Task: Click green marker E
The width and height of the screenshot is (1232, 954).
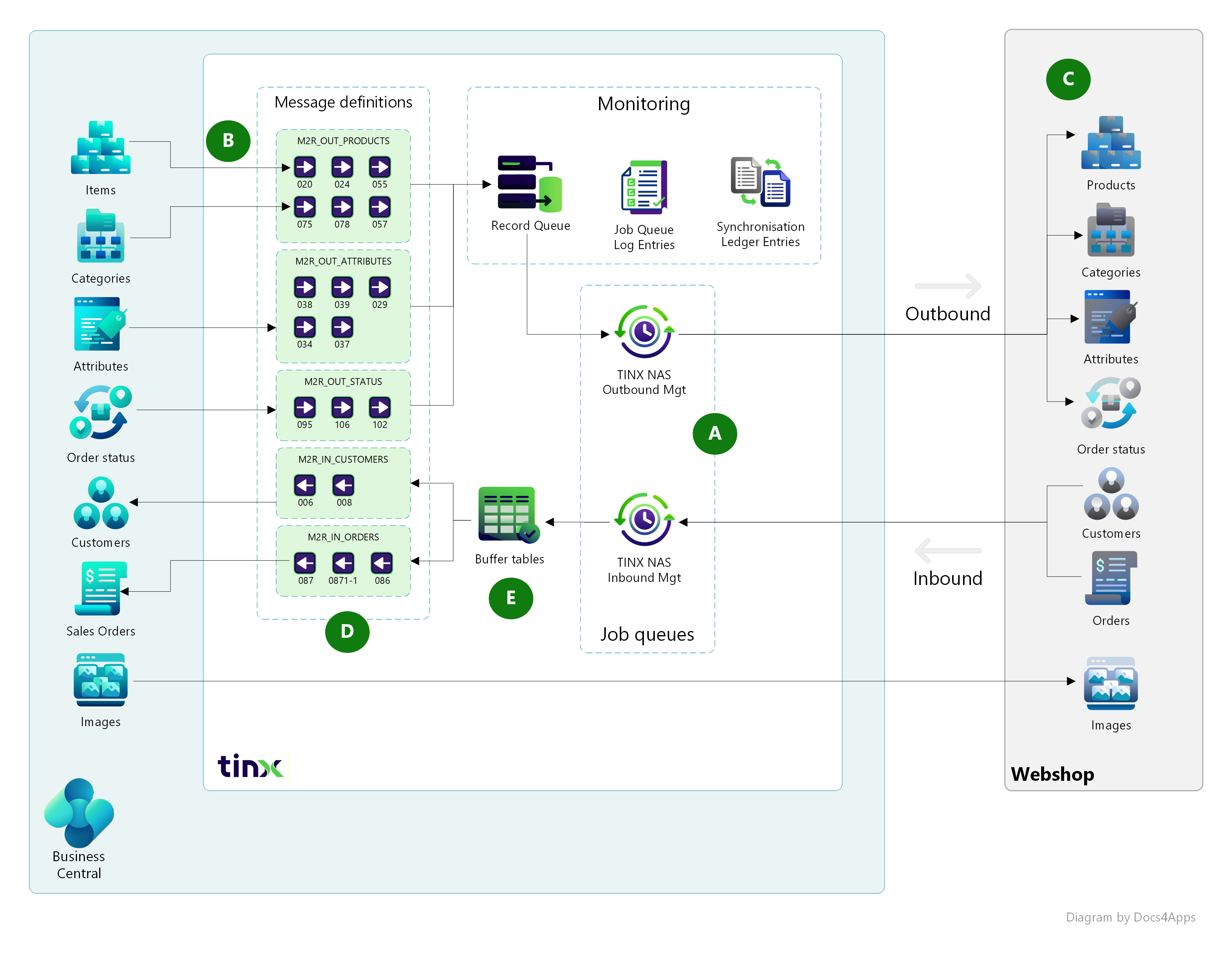Action: (511, 598)
